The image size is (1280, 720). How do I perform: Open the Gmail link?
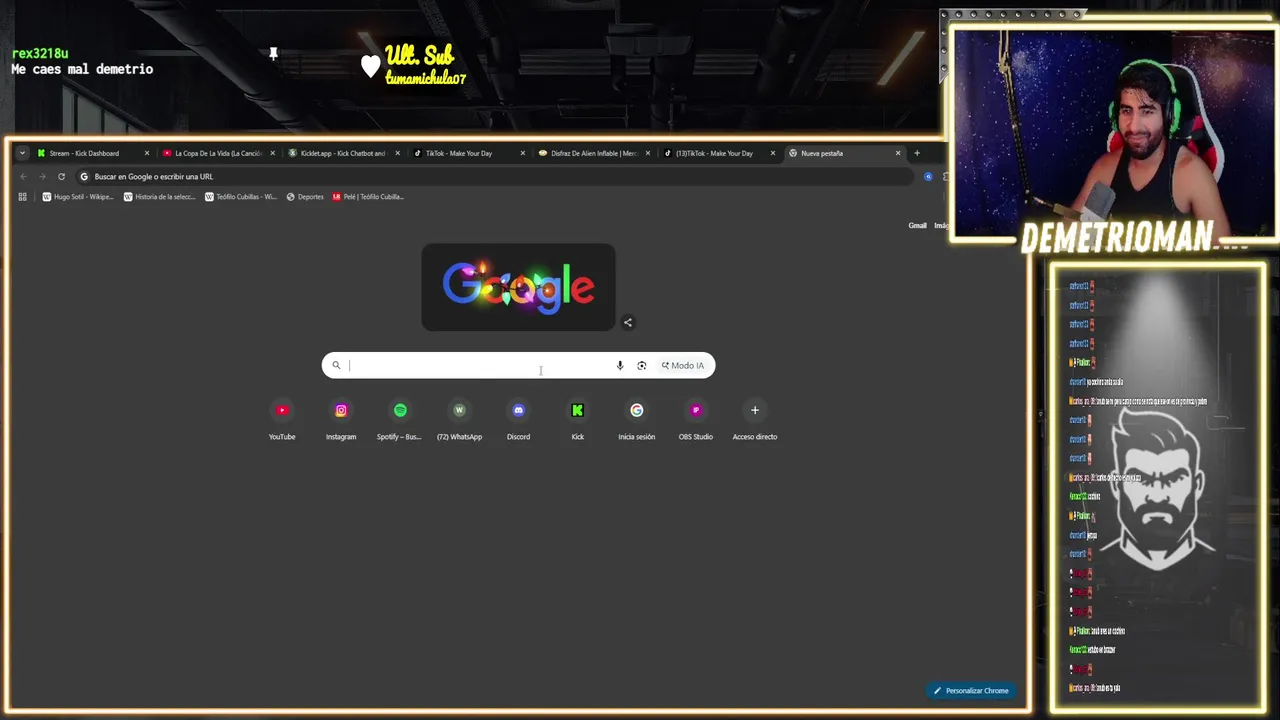(917, 225)
